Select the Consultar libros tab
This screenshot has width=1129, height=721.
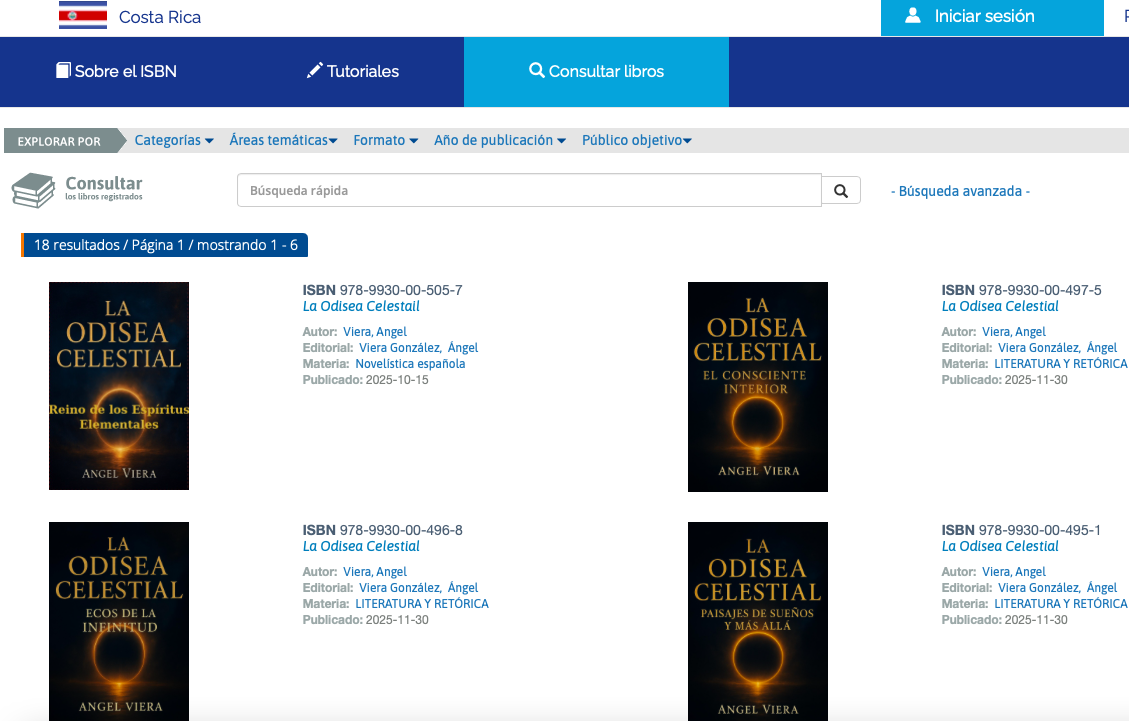(596, 71)
